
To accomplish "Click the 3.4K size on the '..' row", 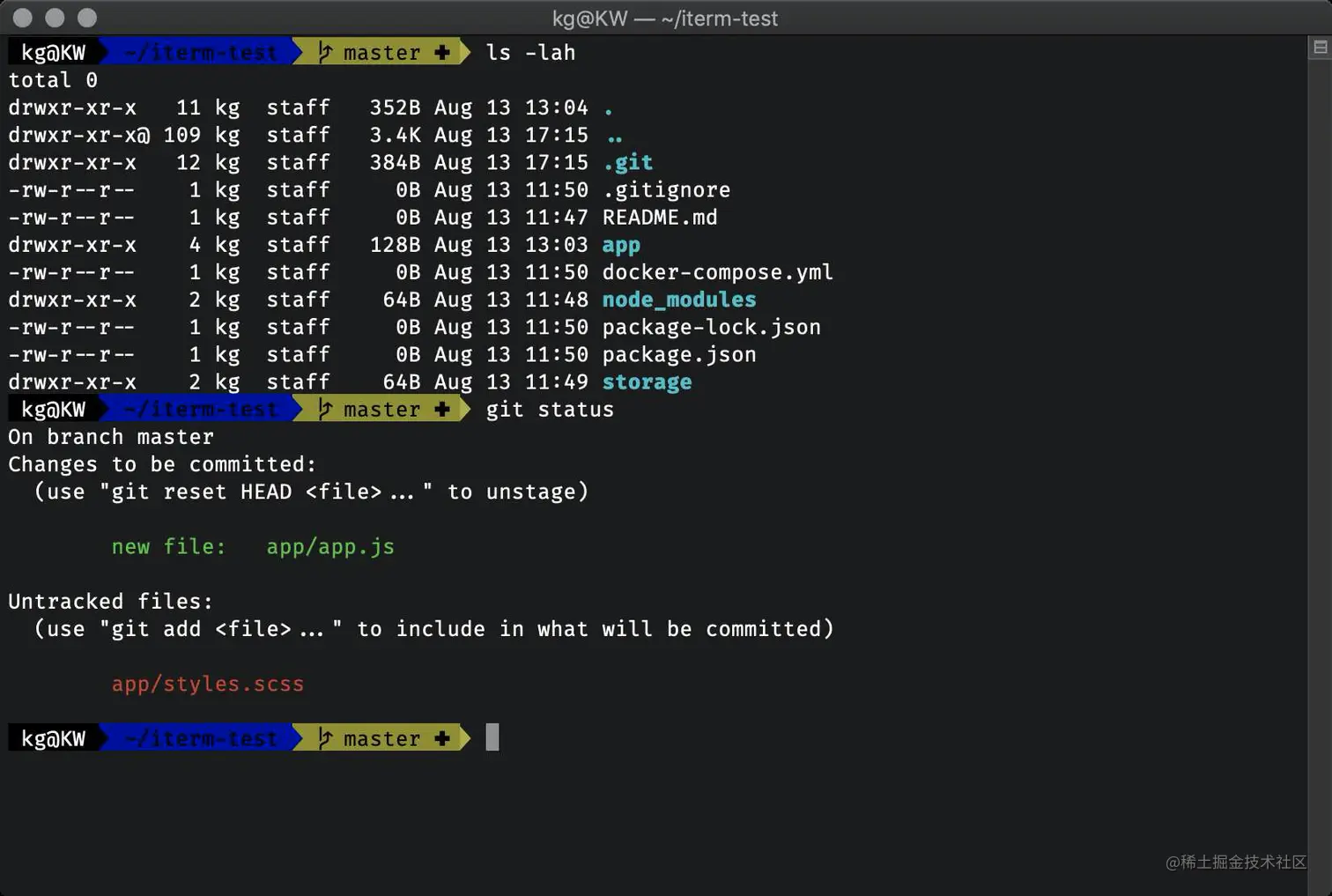I will pyautogui.click(x=395, y=135).
